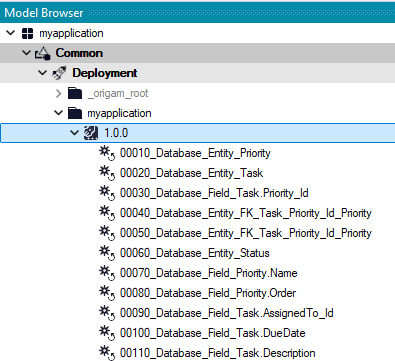The height and width of the screenshot is (361, 395).
Task: Select 00090_Database_Field_Task.AssignedTo_Id script
Action: 227,313
